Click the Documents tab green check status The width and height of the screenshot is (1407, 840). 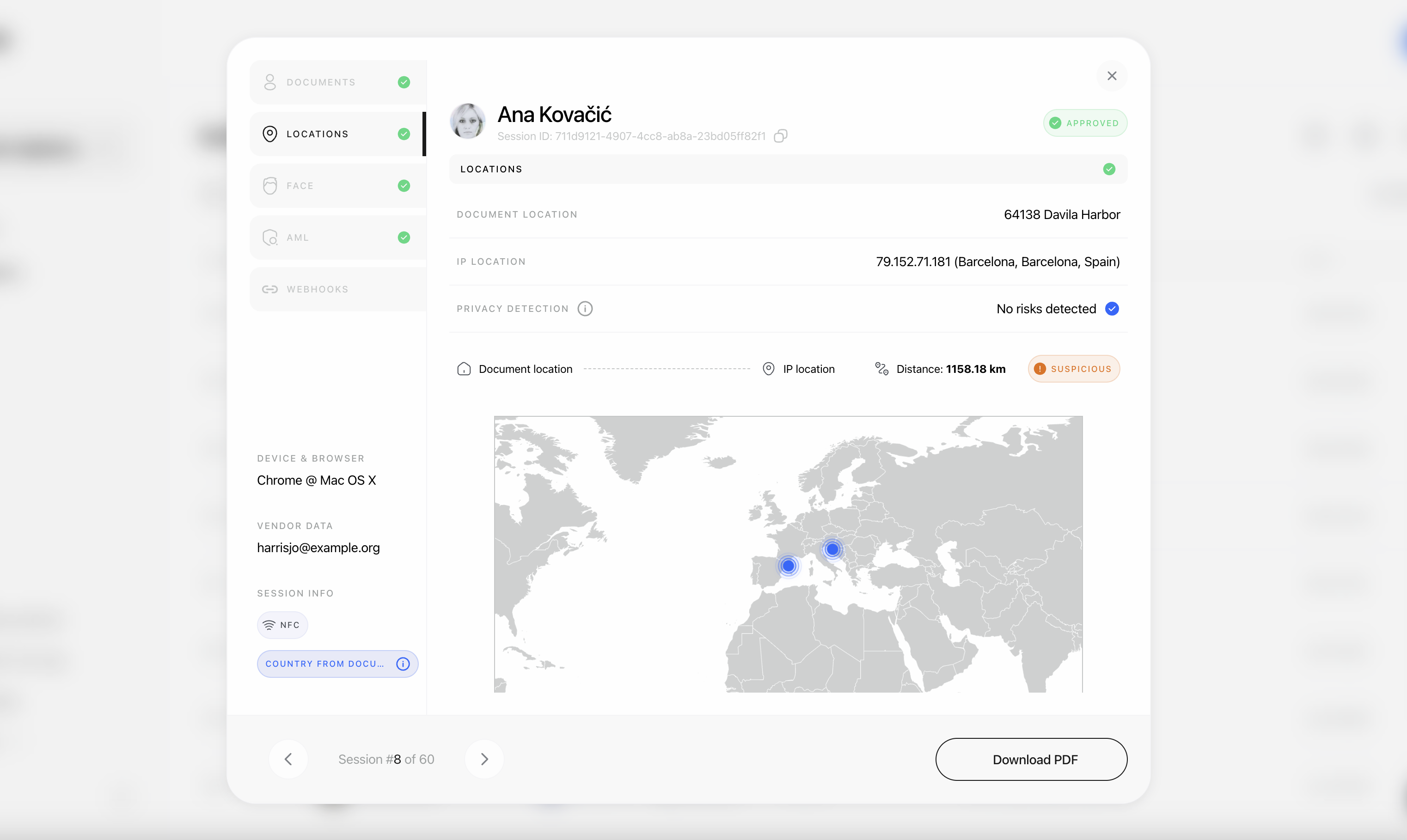pyautogui.click(x=404, y=82)
